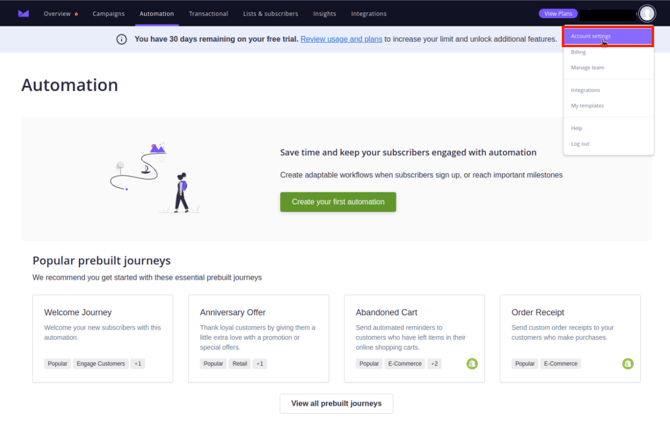This screenshot has width=670, height=434.
Task: Click Log out in account menu
Action: click(x=580, y=144)
